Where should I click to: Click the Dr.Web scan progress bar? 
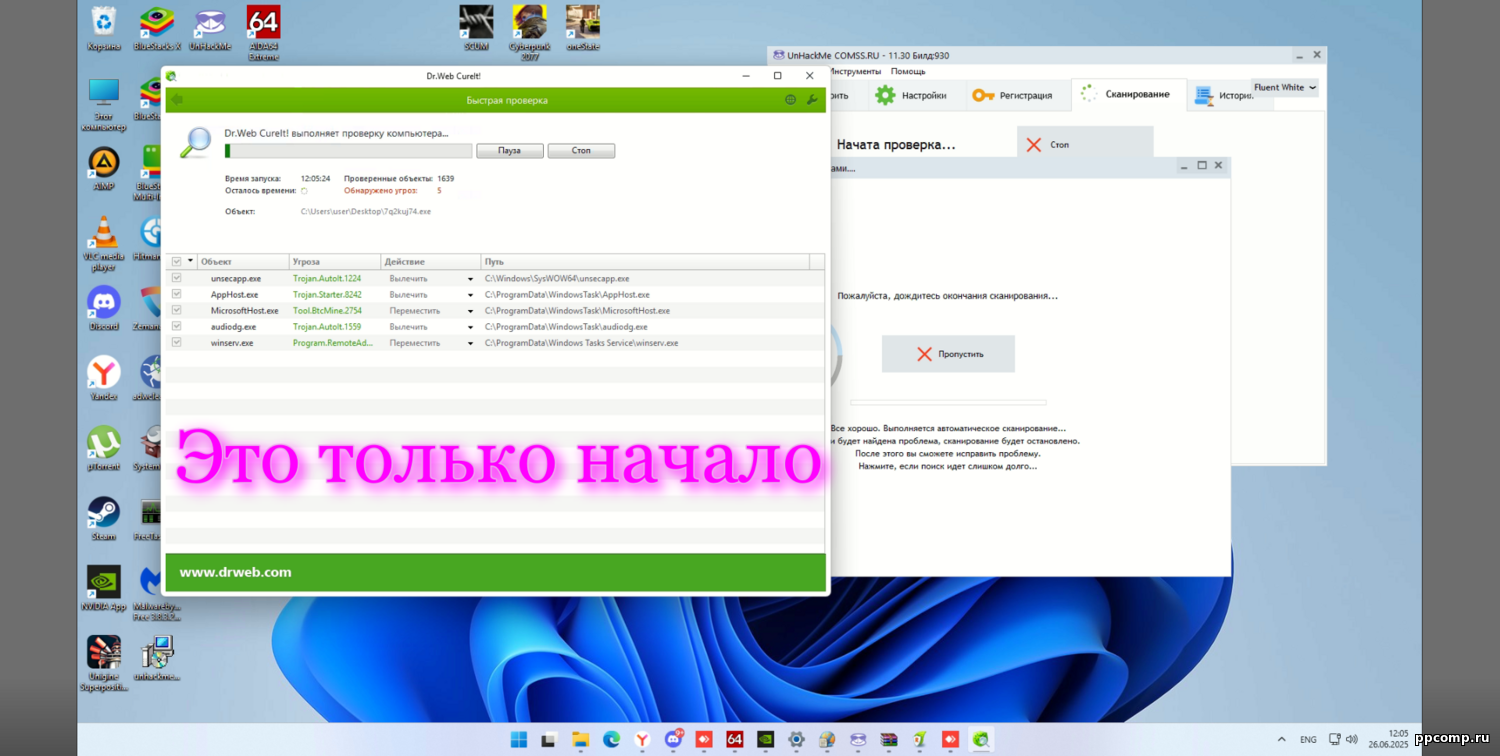[348, 150]
